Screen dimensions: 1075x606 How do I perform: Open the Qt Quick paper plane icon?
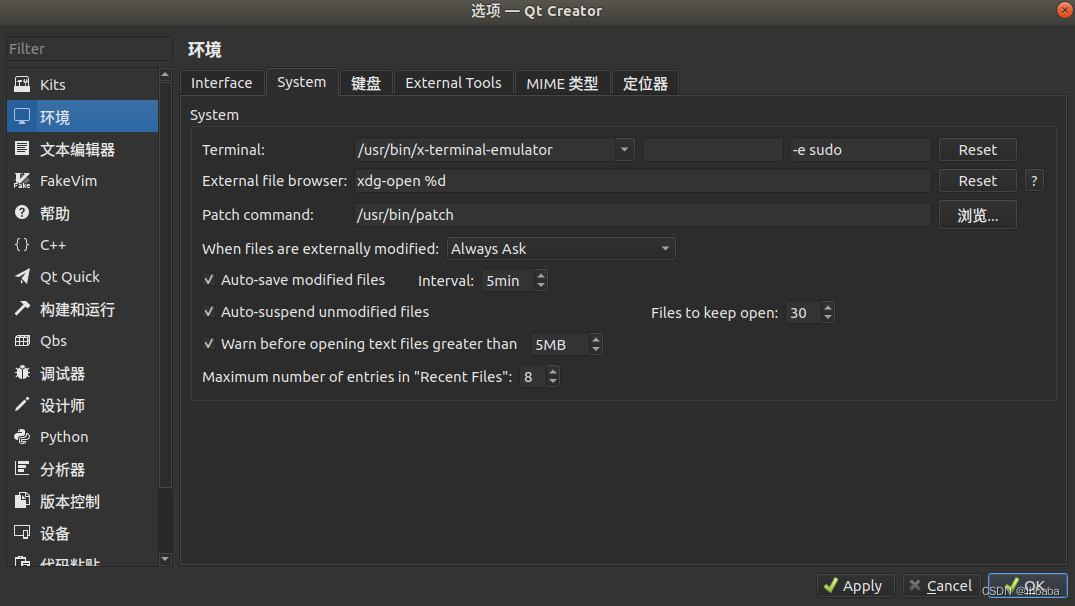[22, 276]
